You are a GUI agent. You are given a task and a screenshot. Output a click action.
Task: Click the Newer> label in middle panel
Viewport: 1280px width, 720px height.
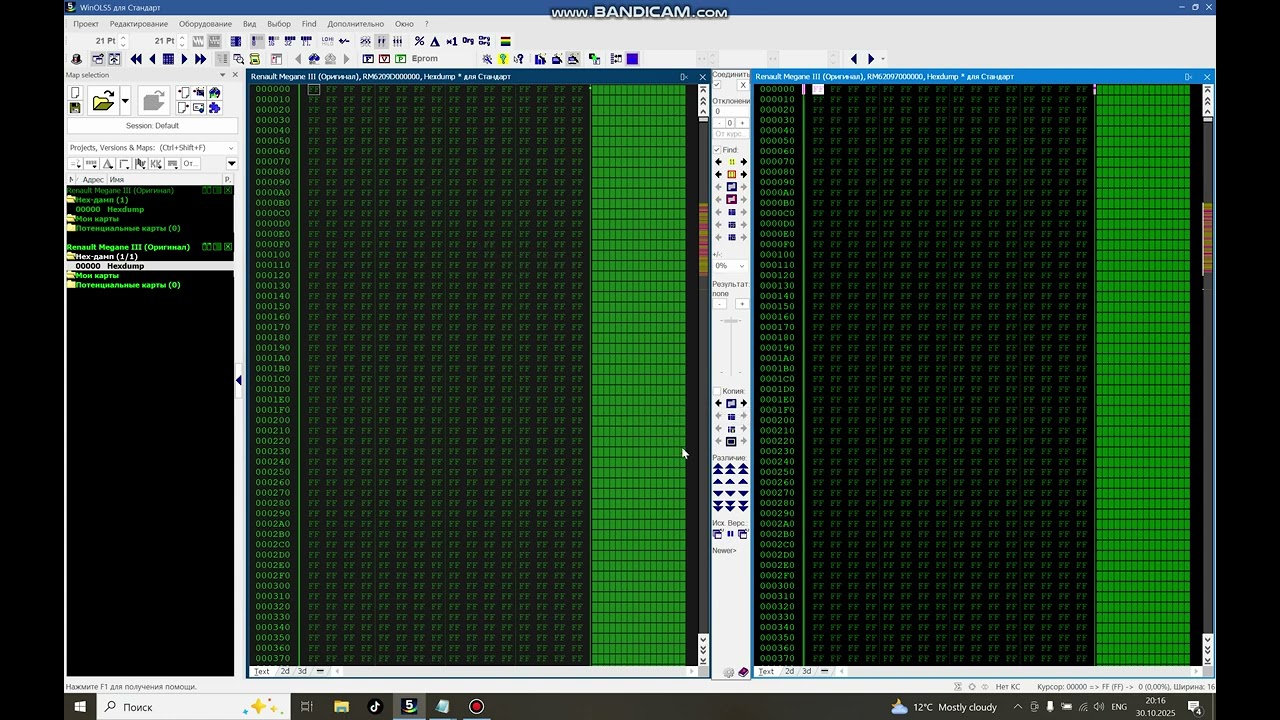pyautogui.click(x=724, y=551)
